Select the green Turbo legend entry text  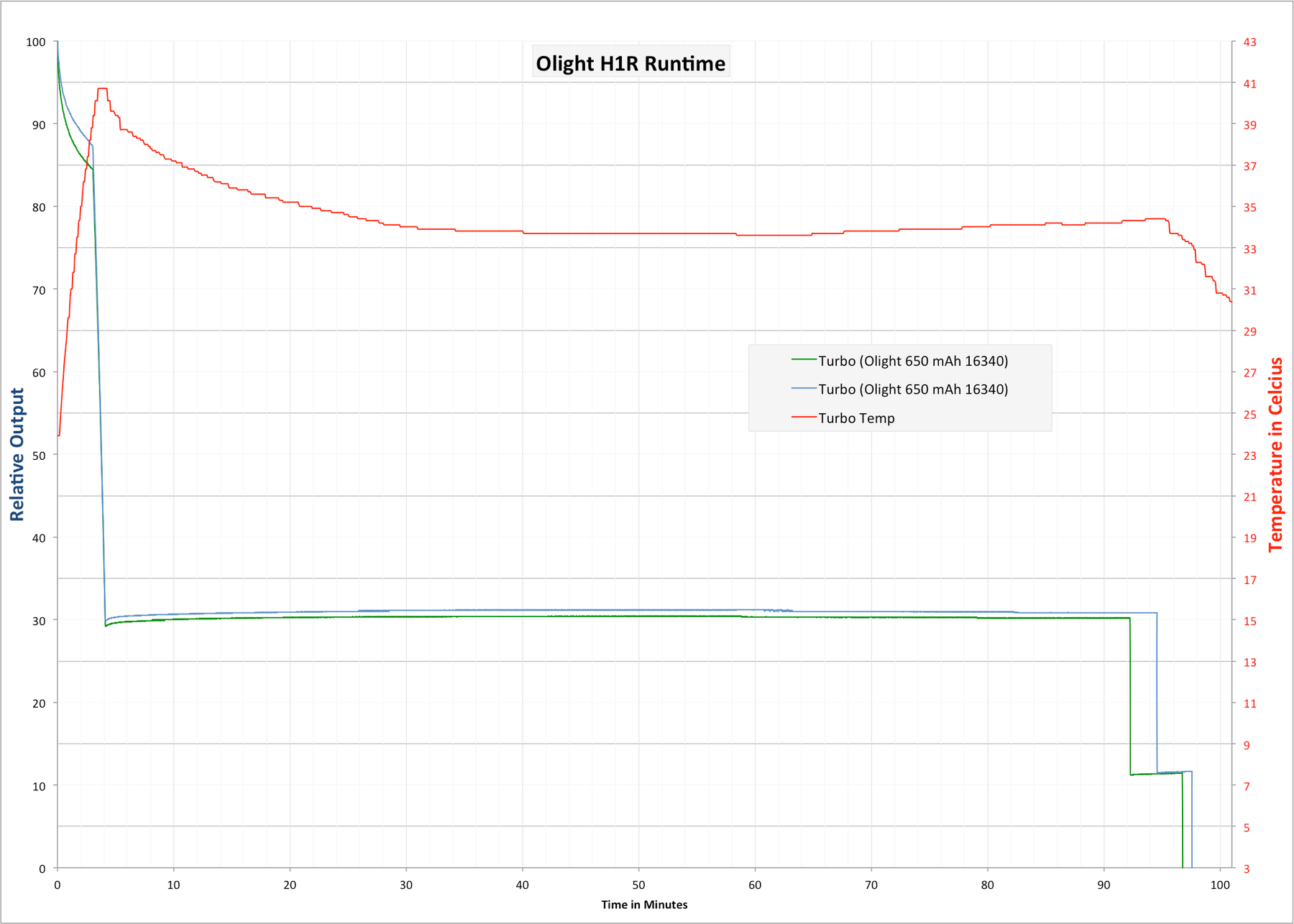(913, 361)
